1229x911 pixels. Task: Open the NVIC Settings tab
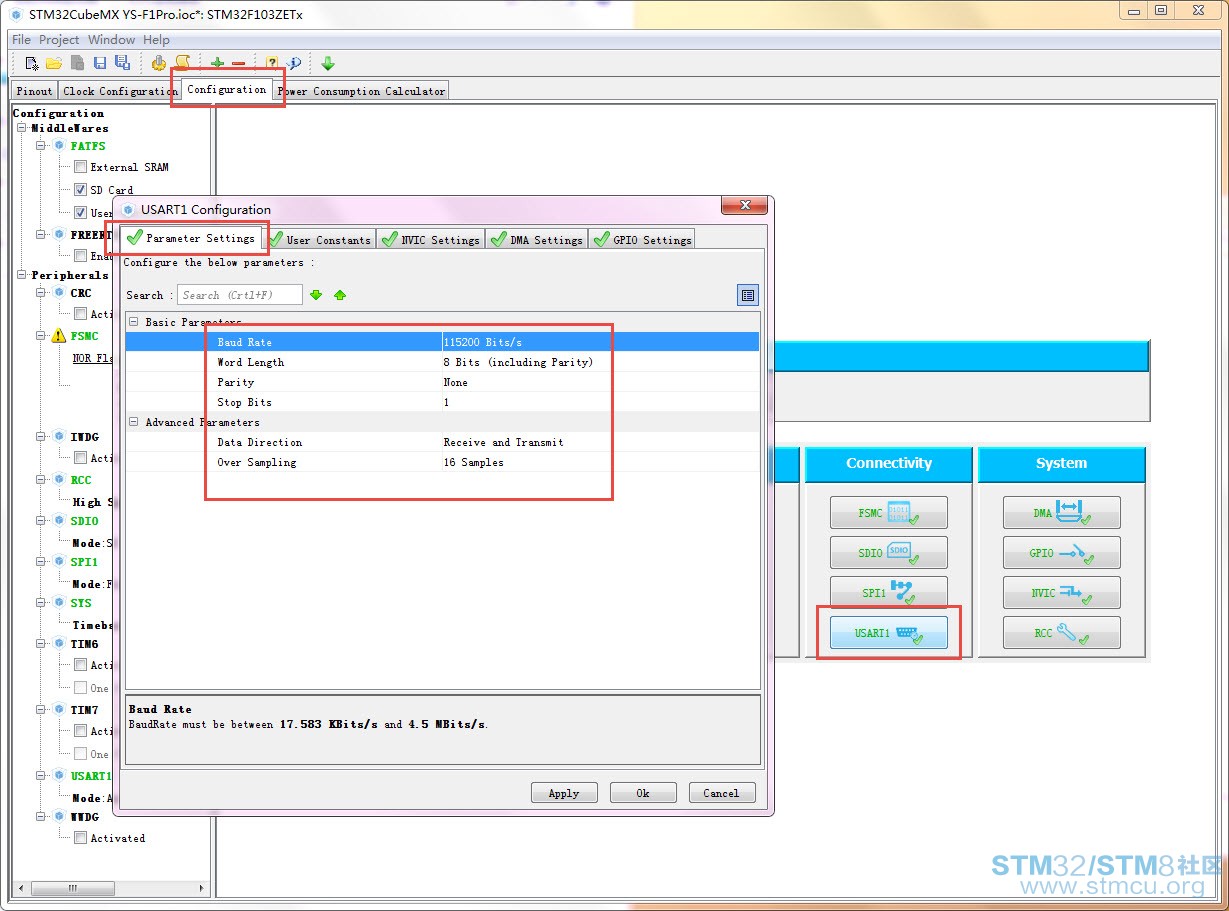(x=431, y=239)
